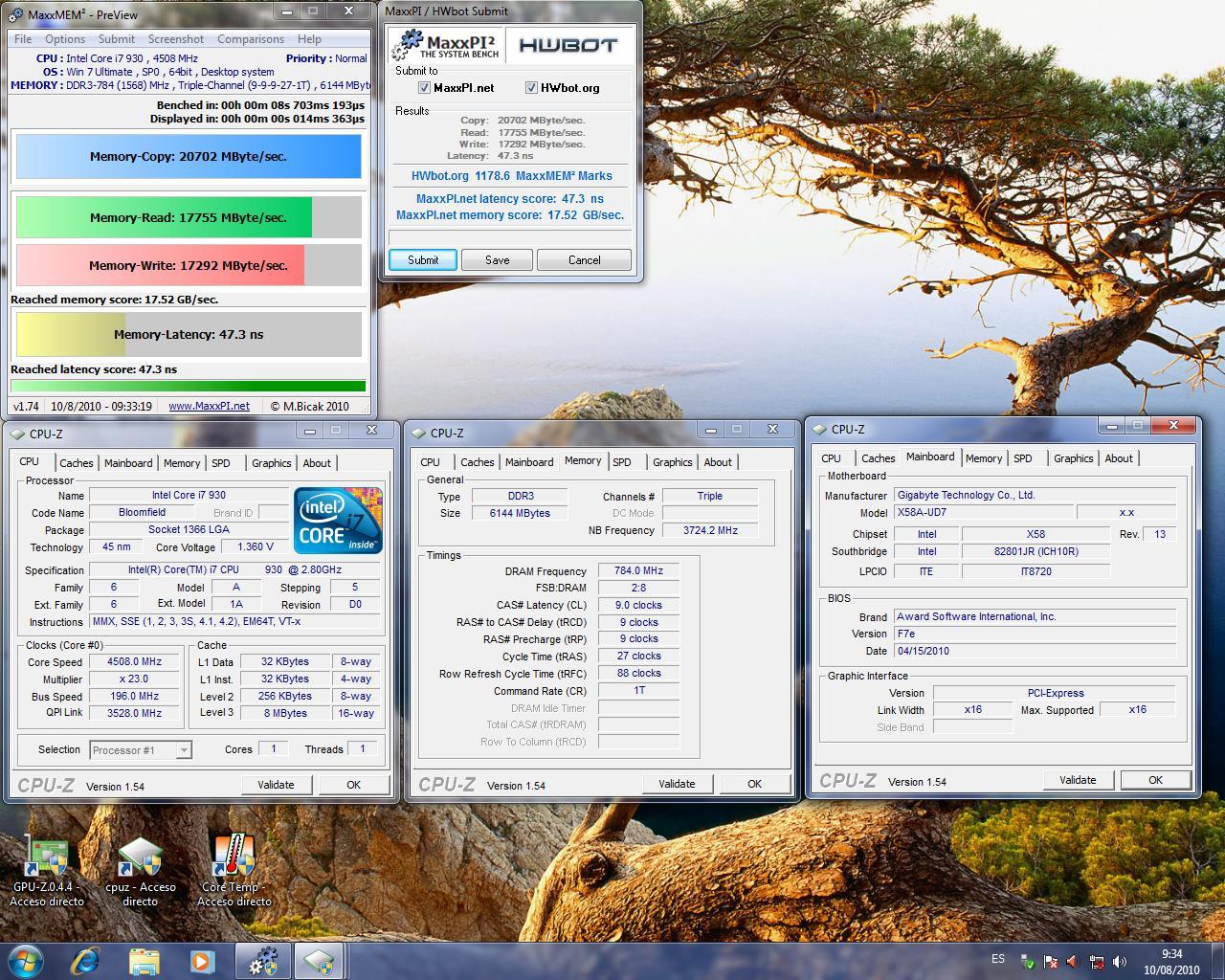1225x980 pixels.
Task: Click OK in left CPU-Z window
Action: tap(353, 785)
